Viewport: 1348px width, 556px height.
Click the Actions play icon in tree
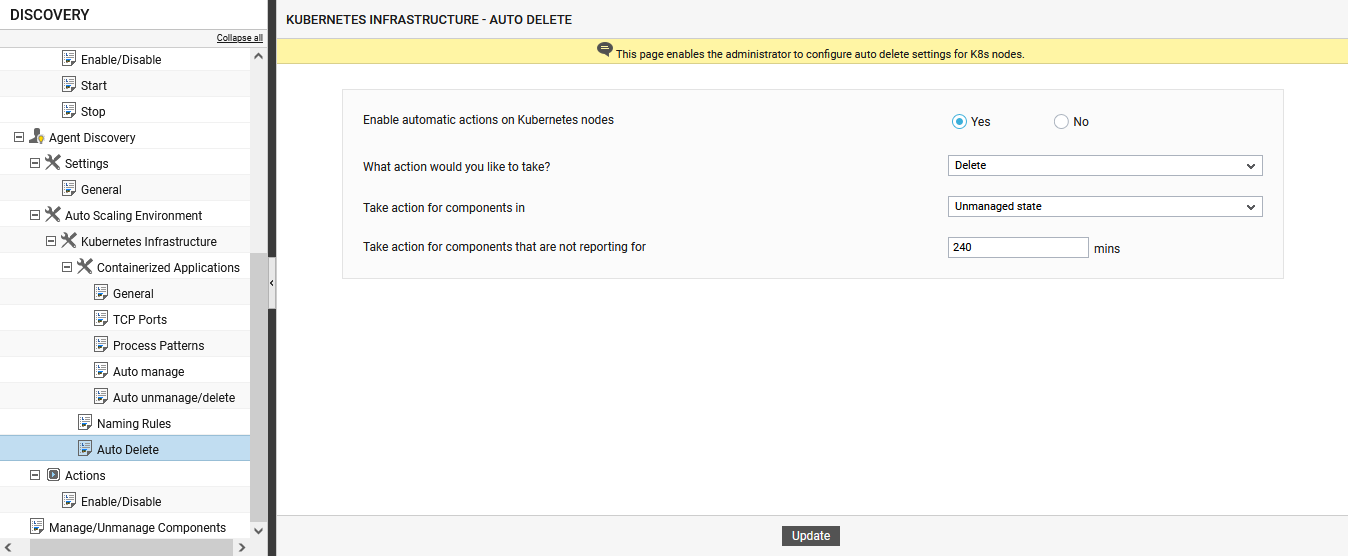53,475
